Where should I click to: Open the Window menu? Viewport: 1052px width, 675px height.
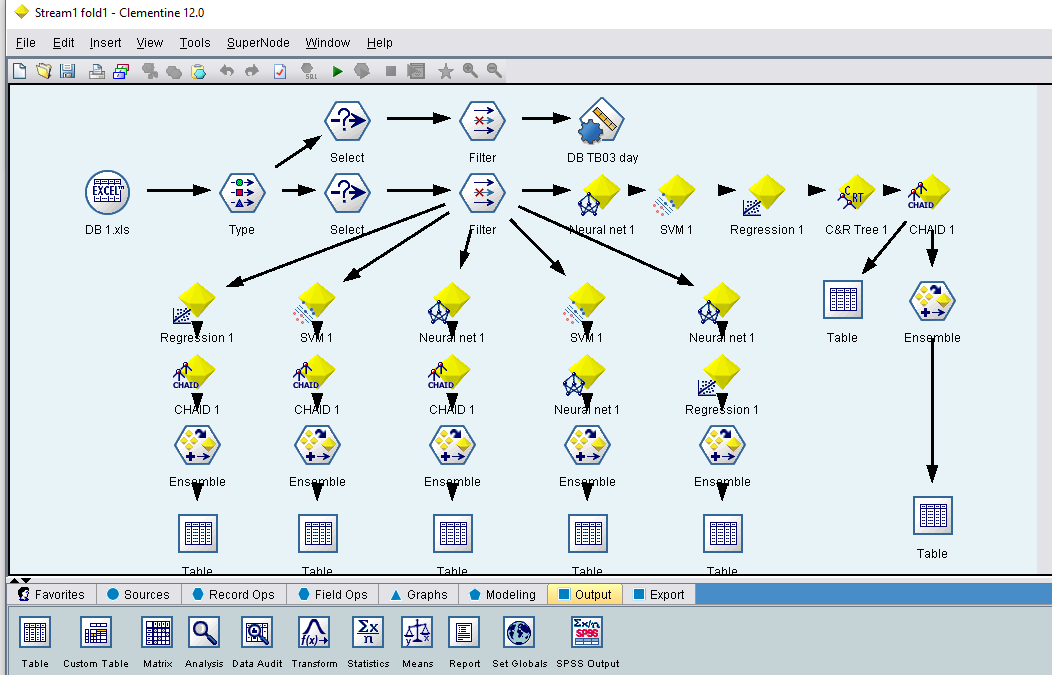[x=327, y=43]
